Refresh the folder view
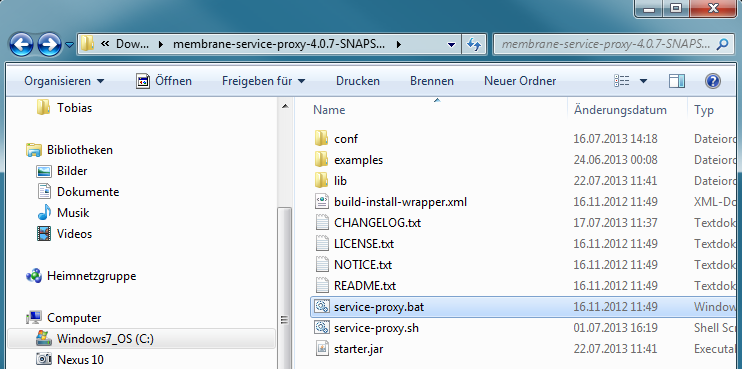This screenshot has width=742, height=369. [x=474, y=44]
